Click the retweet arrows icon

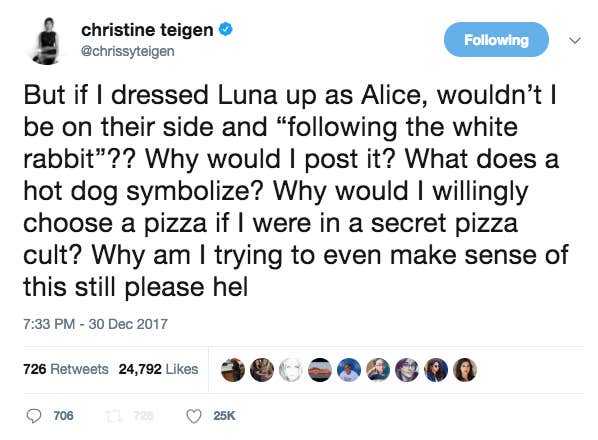tap(114, 416)
